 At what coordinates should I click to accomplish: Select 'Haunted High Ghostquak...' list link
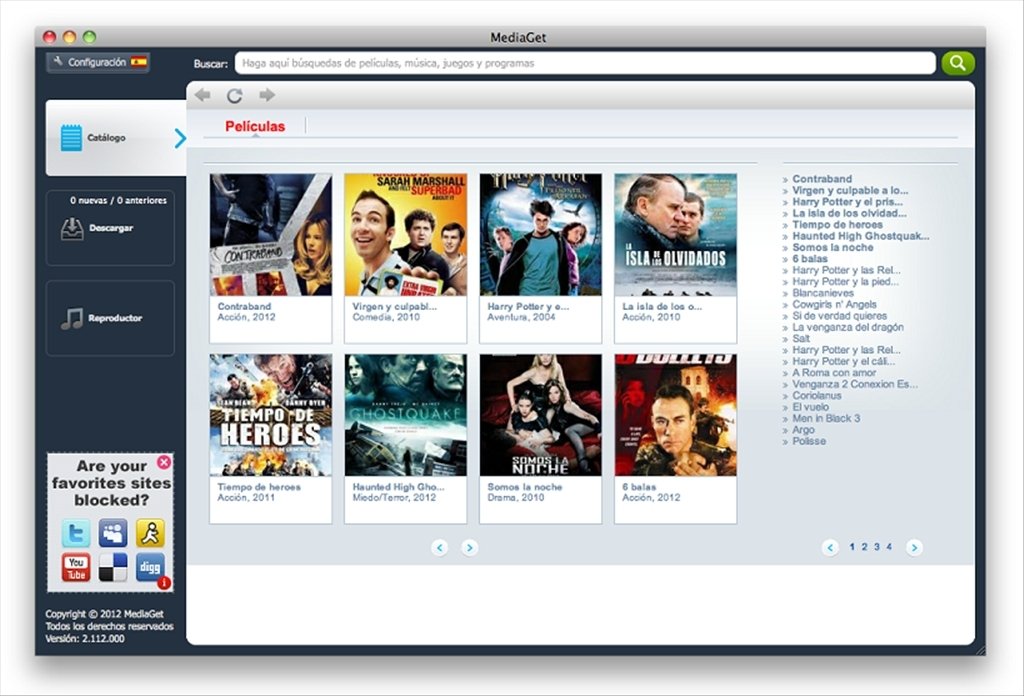pyautogui.click(x=861, y=236)
